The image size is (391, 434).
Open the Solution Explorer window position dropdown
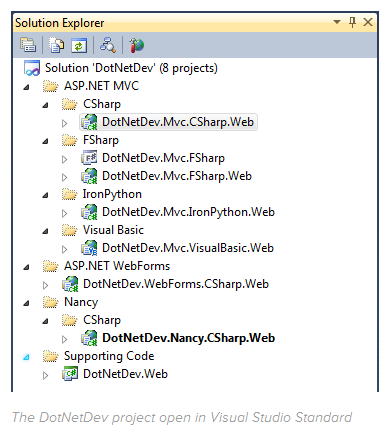[337, 22]
